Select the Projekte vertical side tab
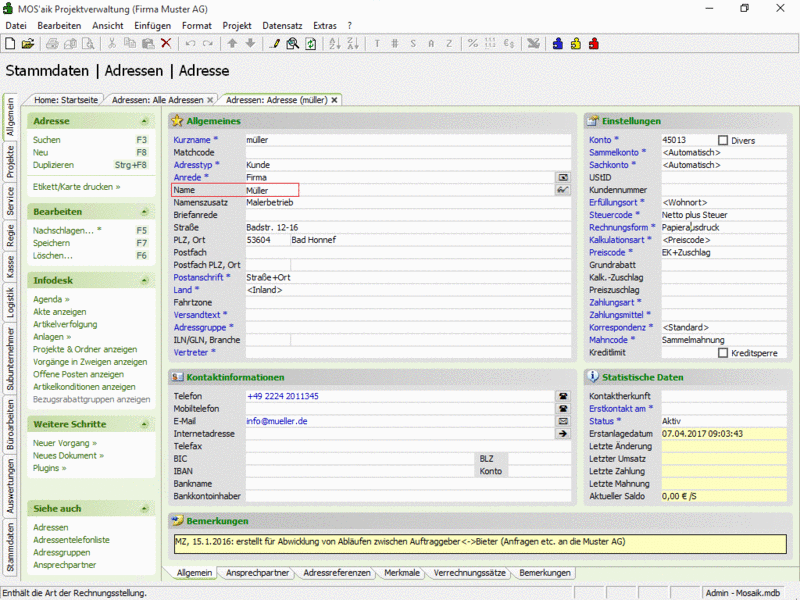The image size is (800, 600). [x=10, y=162]
